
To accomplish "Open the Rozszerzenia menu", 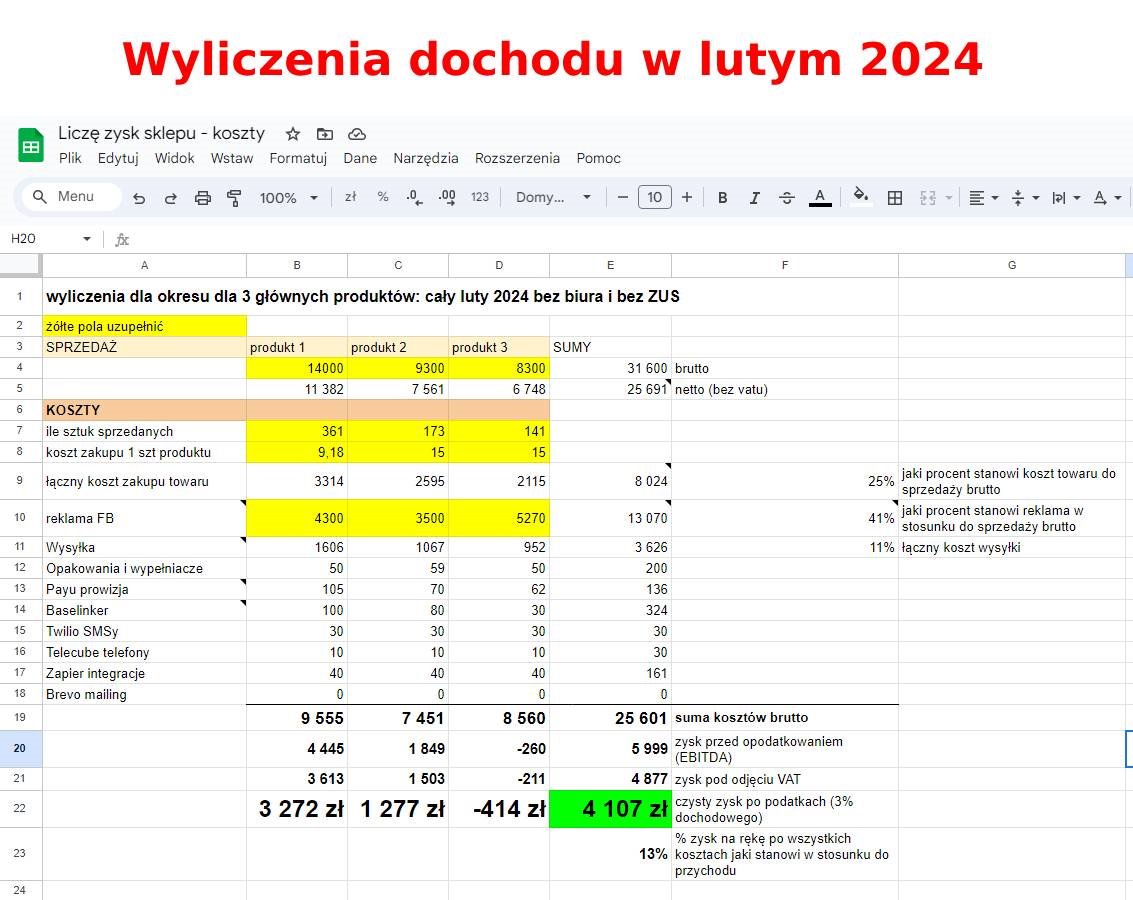I will (x=517, y=158).
